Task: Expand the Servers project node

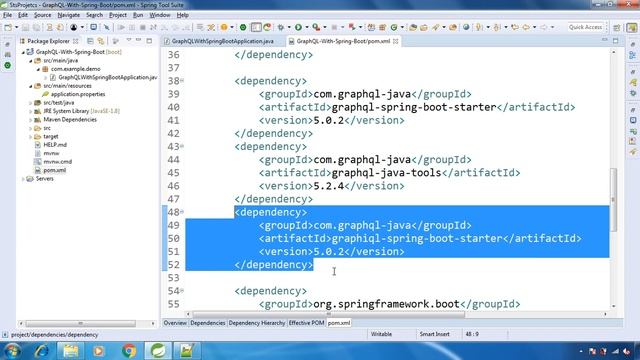Action: tap(23, 179)
